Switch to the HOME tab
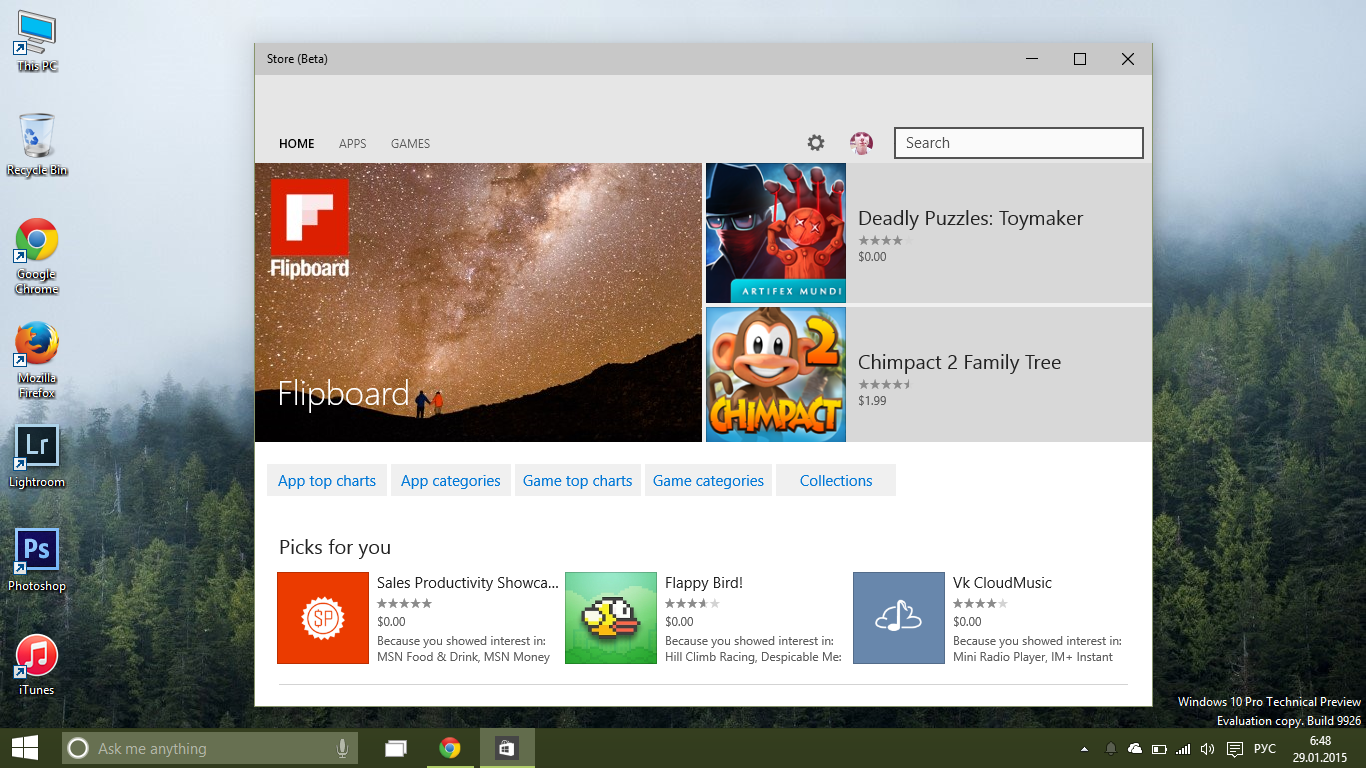 [x=297, y=144]
